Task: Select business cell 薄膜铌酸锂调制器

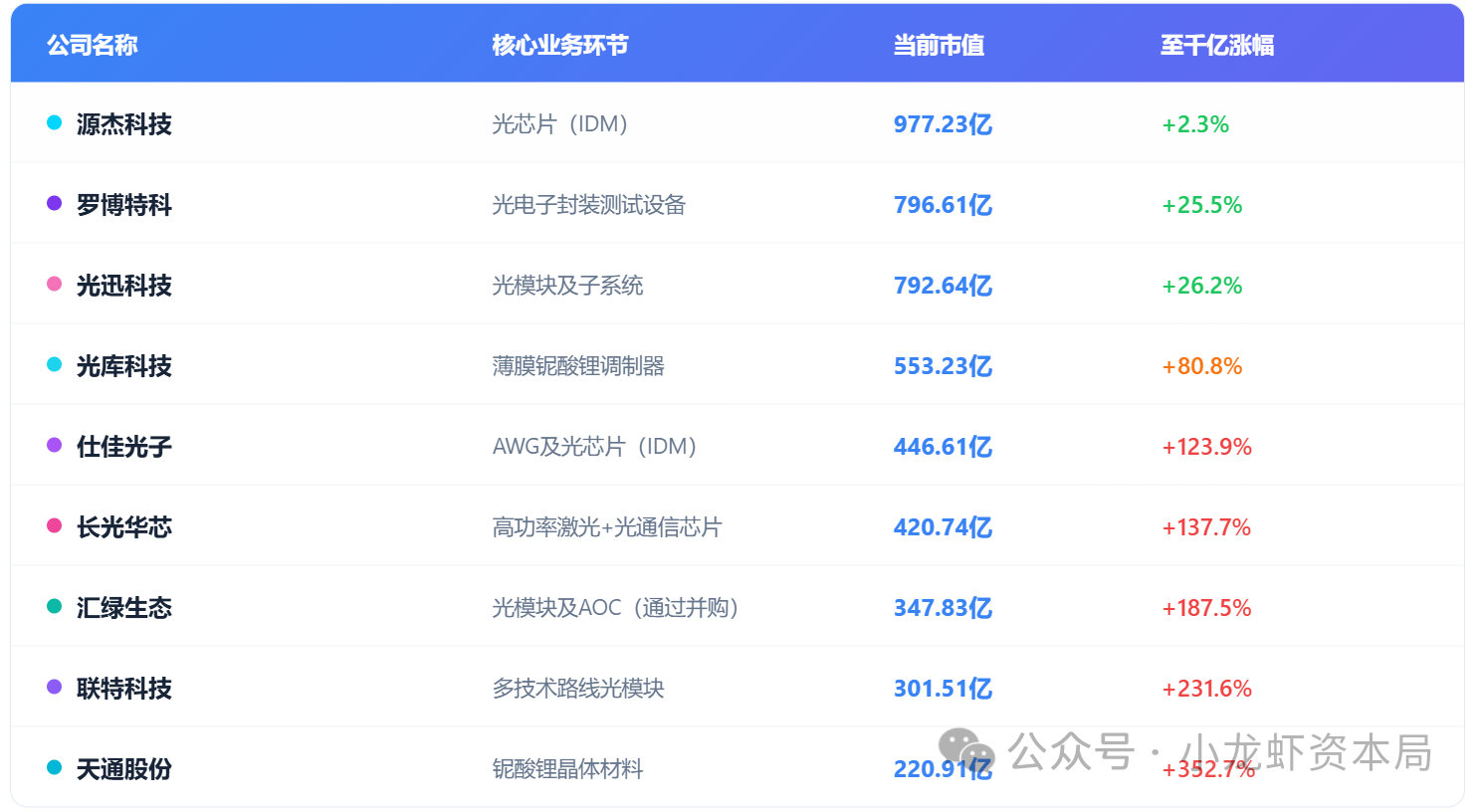Action: 578,366
